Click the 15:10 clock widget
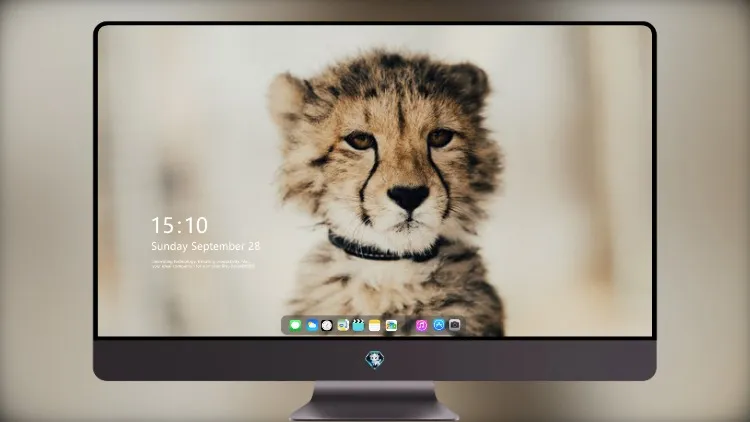750x422 pixels. 179,225
